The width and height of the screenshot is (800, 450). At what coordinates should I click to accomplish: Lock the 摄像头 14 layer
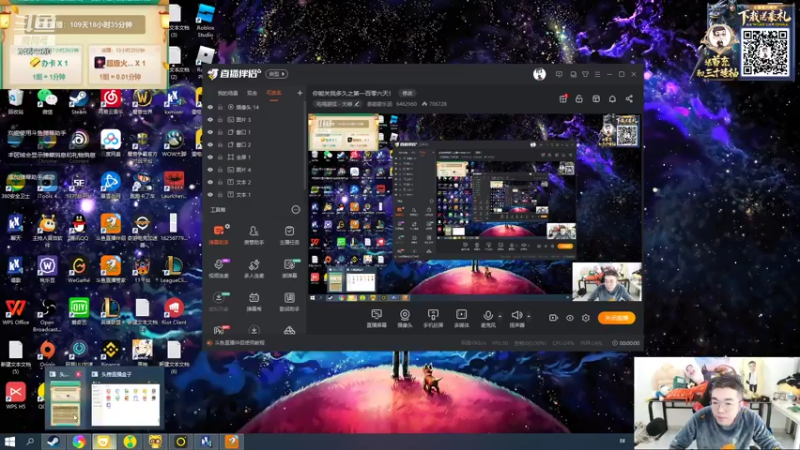coord(220,107)
